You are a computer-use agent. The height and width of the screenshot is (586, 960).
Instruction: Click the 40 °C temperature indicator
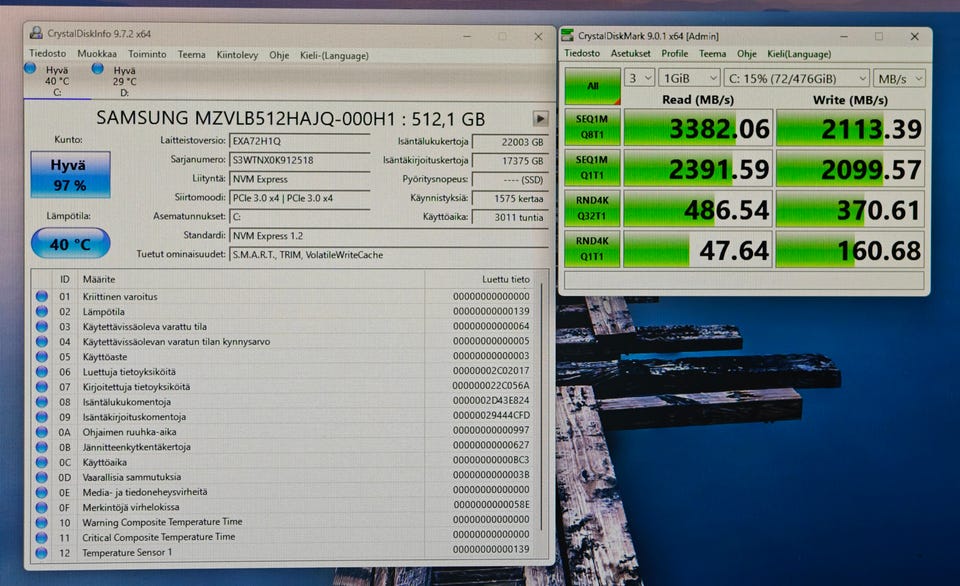[x=69, y=243]
